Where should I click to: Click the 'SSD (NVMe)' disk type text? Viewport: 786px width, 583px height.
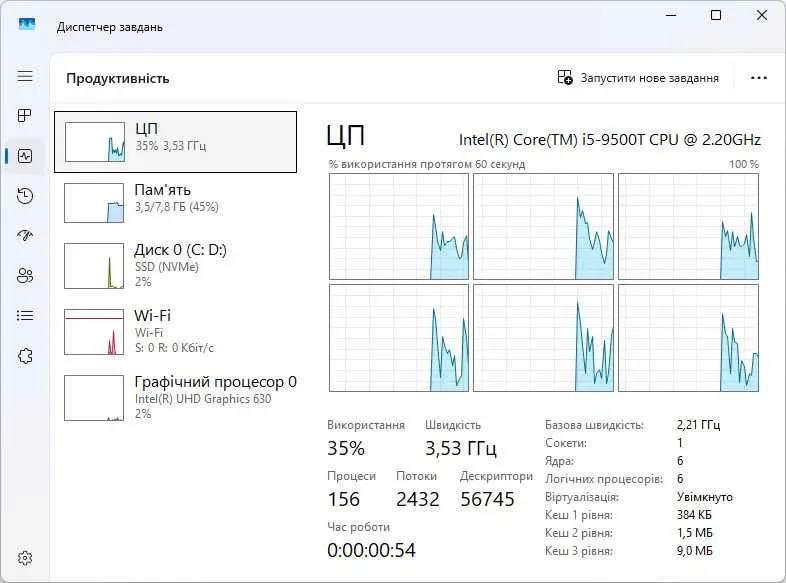click(x=167, y=267)
